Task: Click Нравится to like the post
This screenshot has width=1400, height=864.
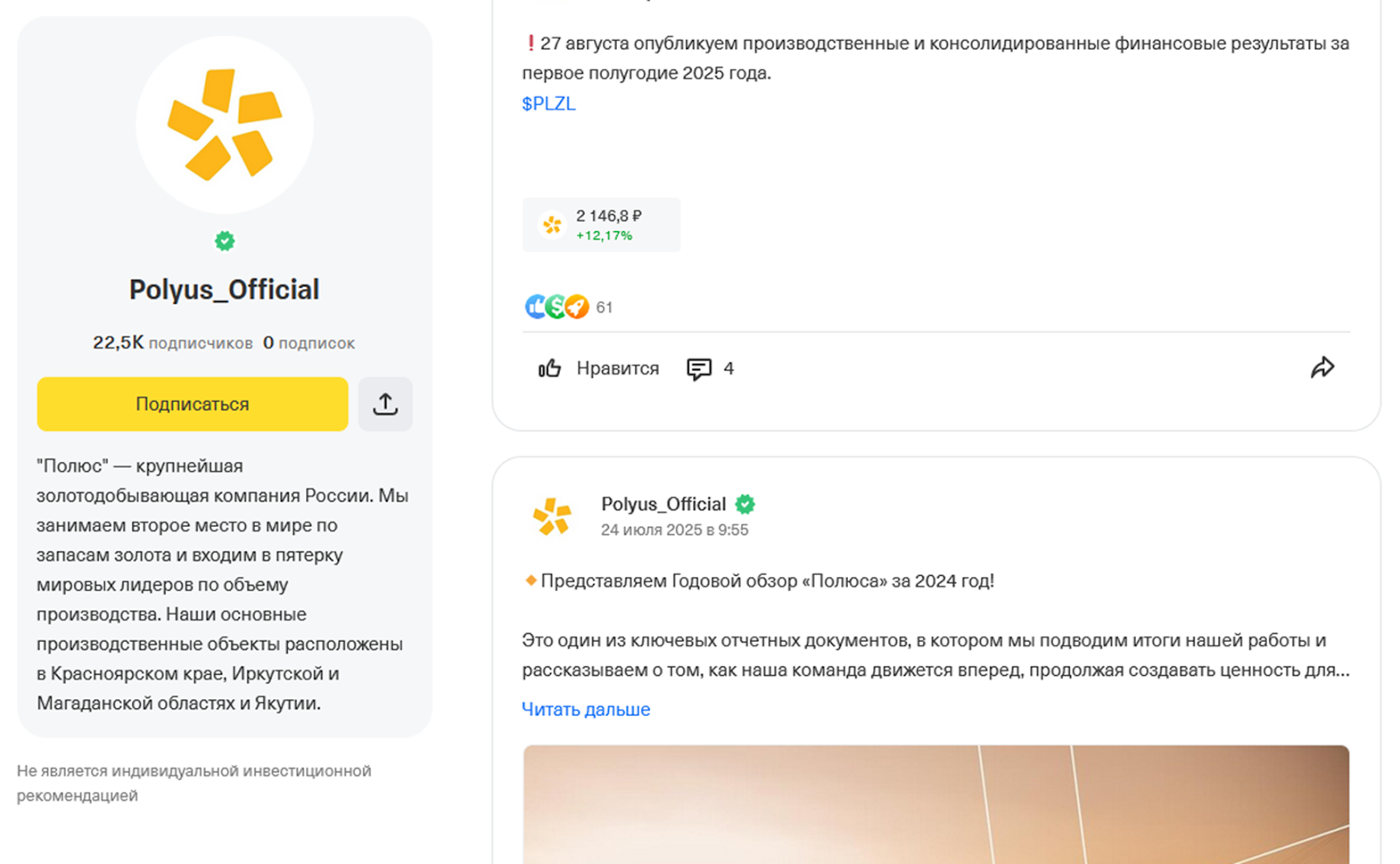Action: [x=617, y=369]
